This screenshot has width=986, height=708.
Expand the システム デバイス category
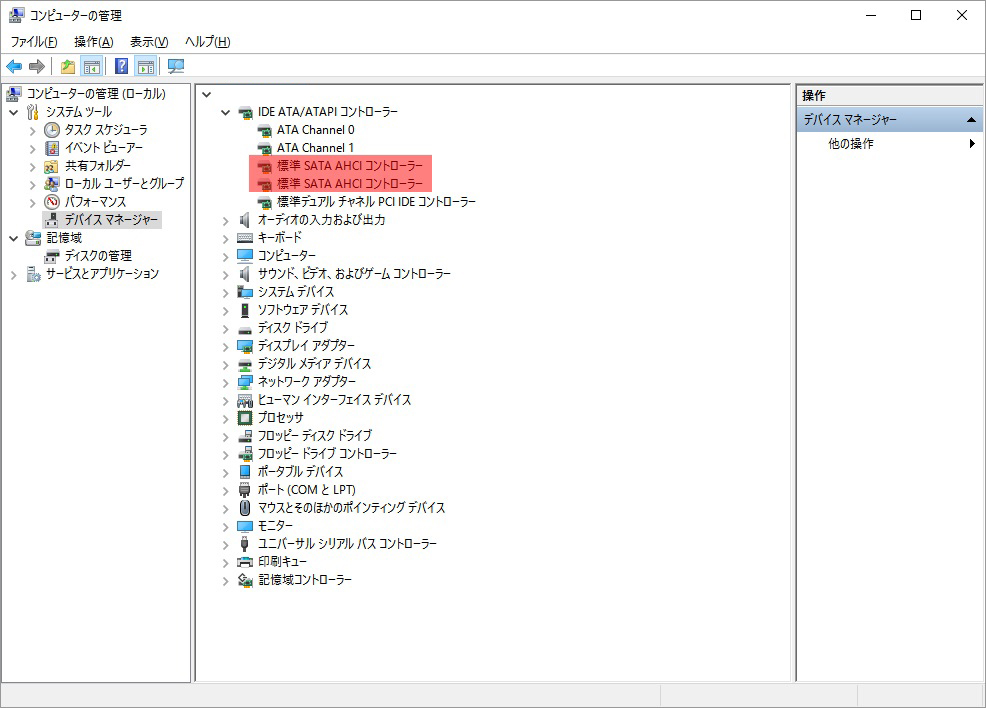[x=226, y=293]
